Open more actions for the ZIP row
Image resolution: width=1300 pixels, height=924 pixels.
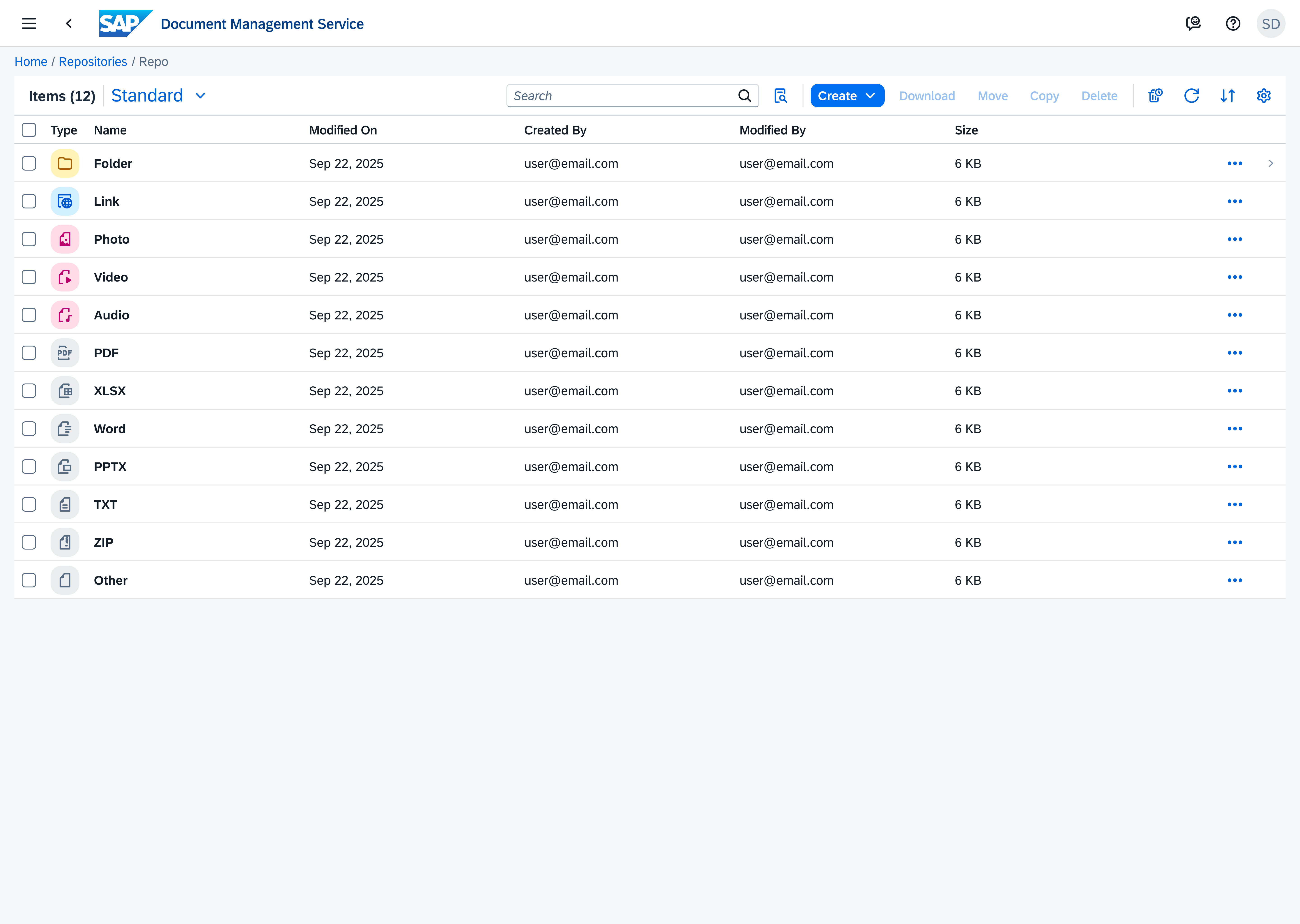pyautogui.click(x=1235, y=542)
